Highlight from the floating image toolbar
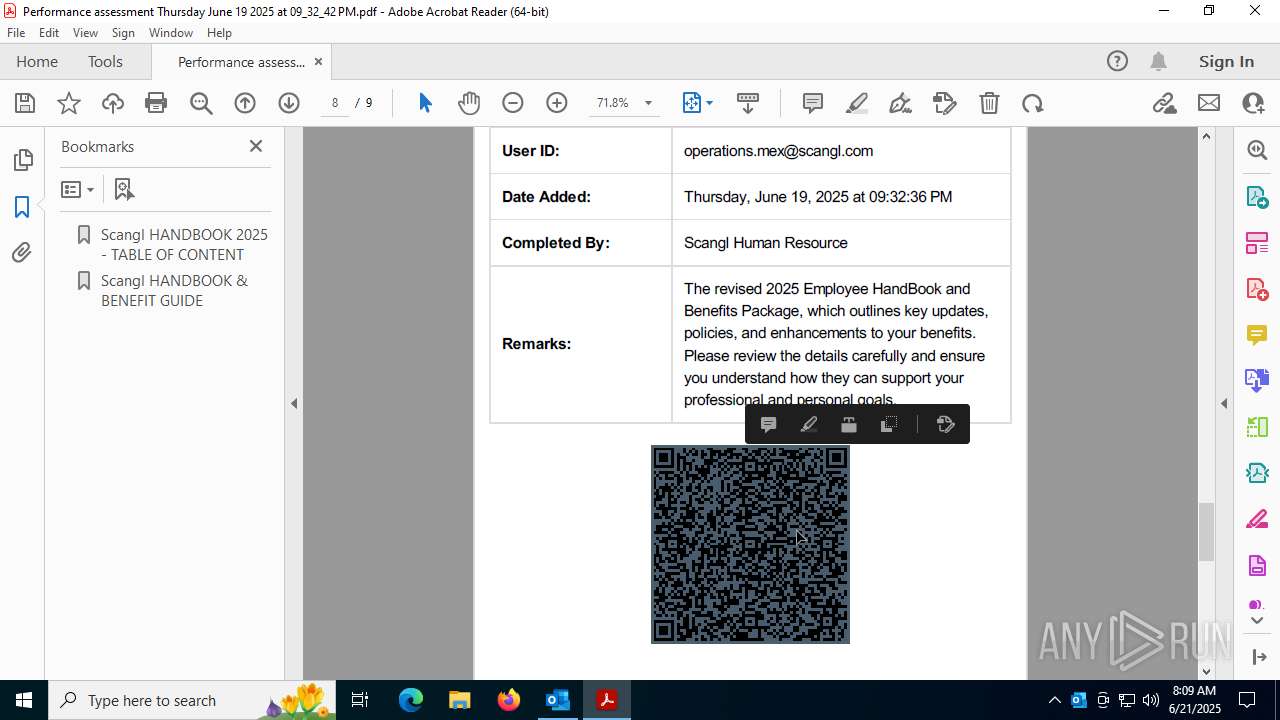 click(x=809, y=425)
